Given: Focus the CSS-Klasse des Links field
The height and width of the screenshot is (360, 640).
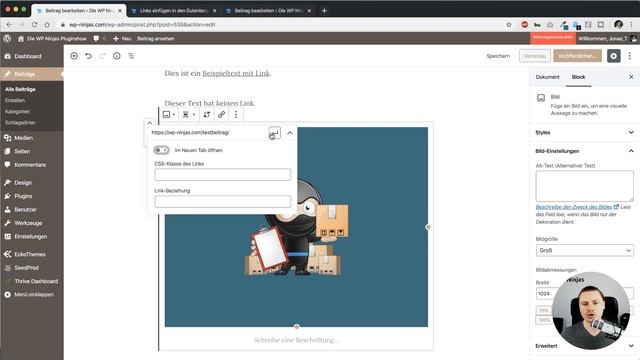Looking at the screenshot, I should point(223,175).
